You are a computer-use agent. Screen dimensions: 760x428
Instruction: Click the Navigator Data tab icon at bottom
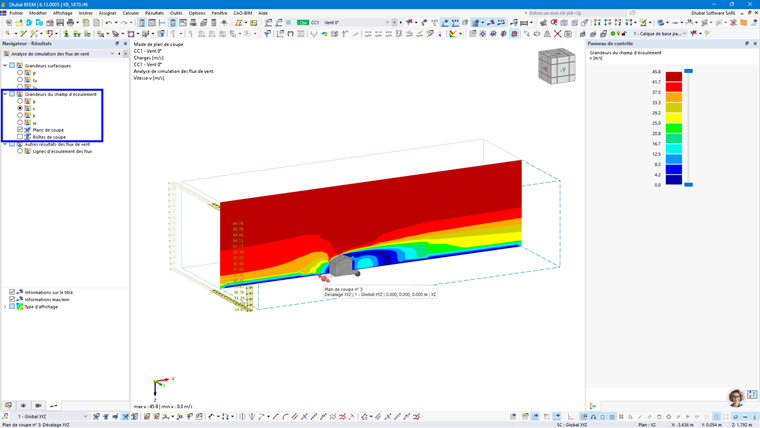(x=8, y=405)
